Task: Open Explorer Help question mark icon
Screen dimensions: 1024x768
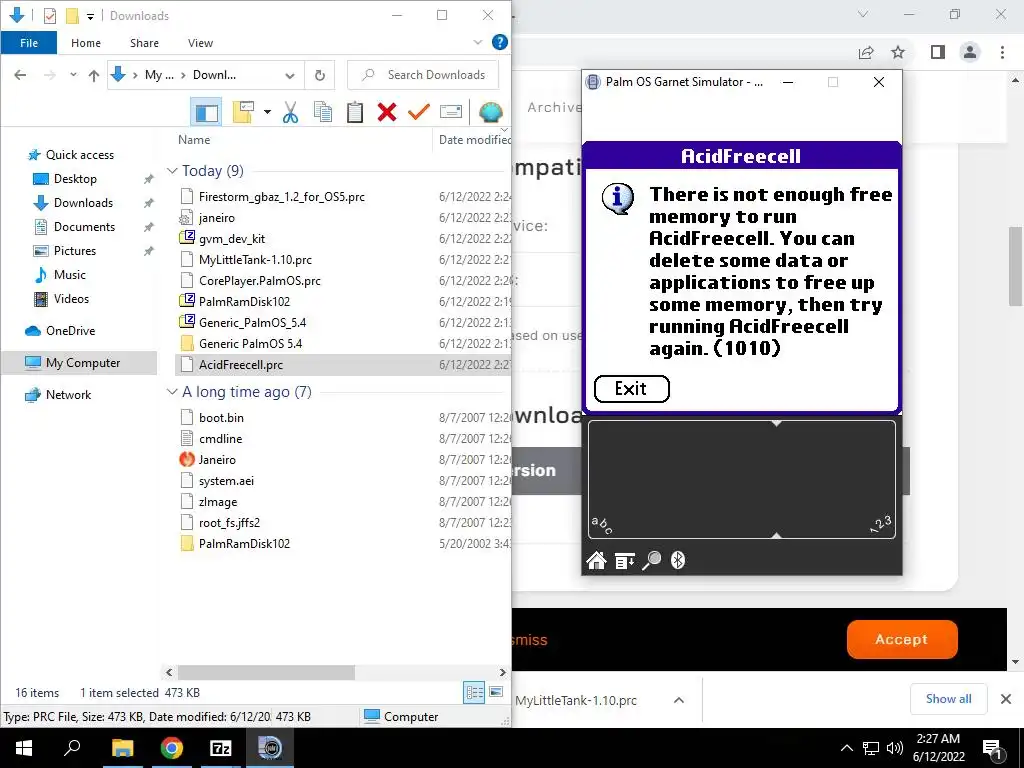Action: 500,42
